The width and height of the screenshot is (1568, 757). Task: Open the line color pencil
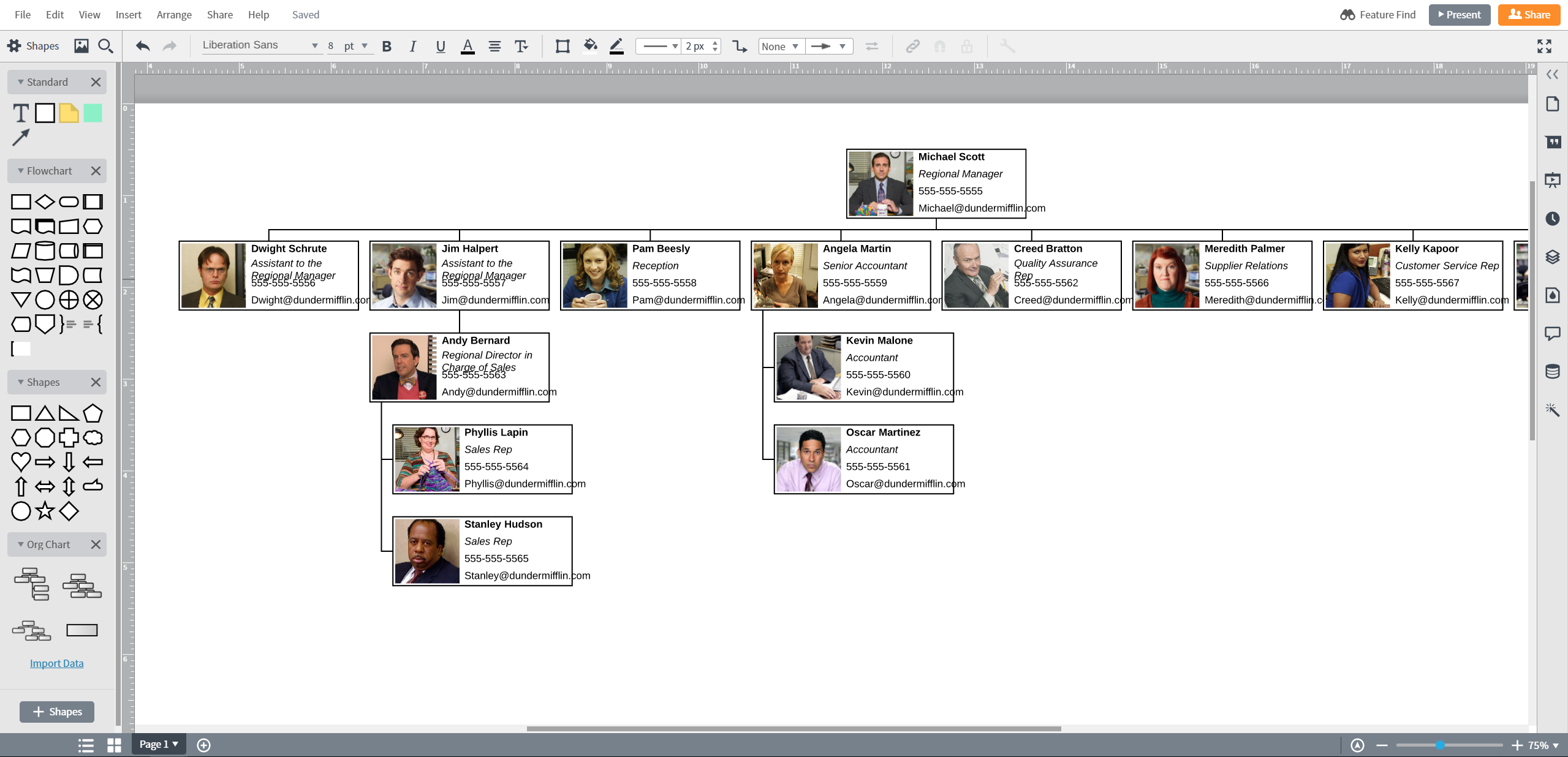point(616,46)
